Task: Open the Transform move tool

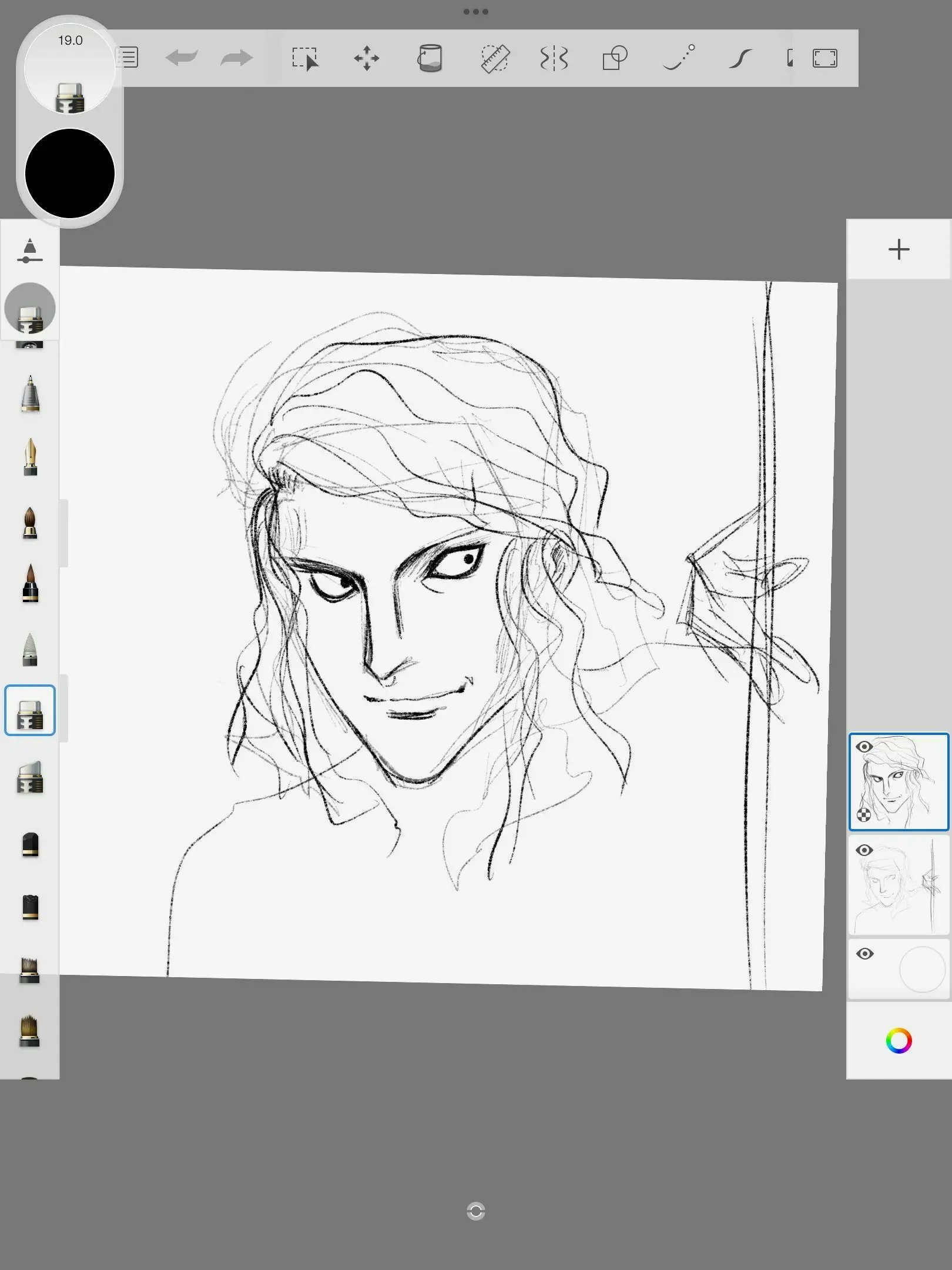Action: click(x=367, y=58)
